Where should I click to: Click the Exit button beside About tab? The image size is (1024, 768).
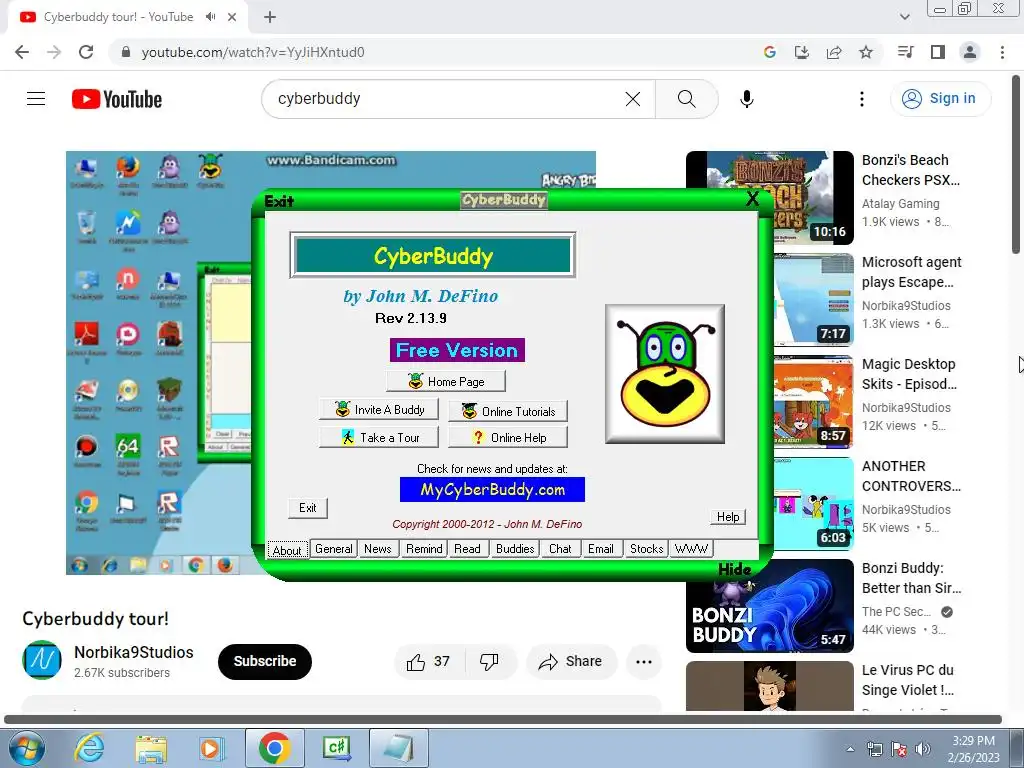[x=308, y=507]
